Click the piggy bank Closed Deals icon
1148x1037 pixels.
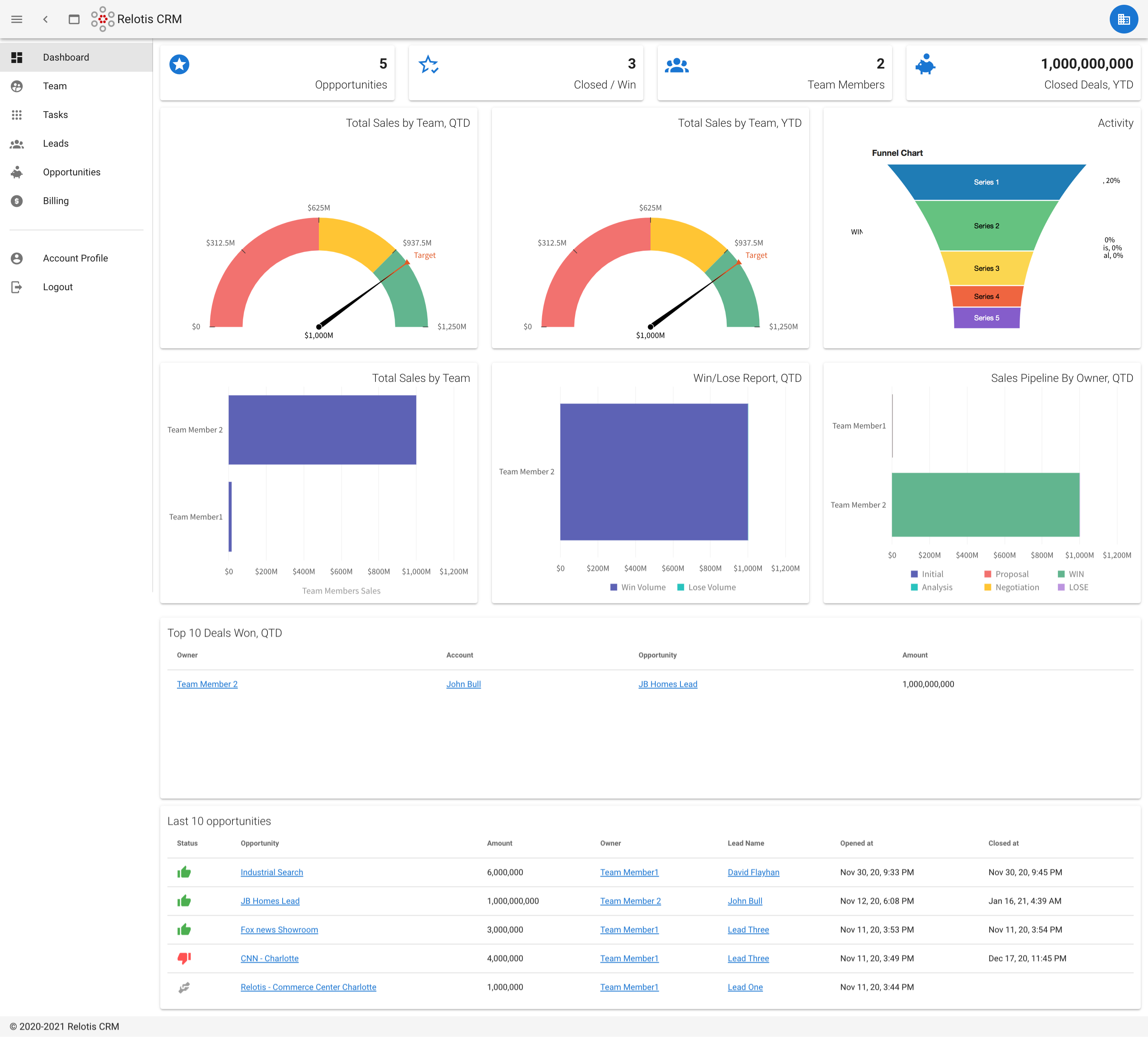pyautogui.click(x=925, y=64)
